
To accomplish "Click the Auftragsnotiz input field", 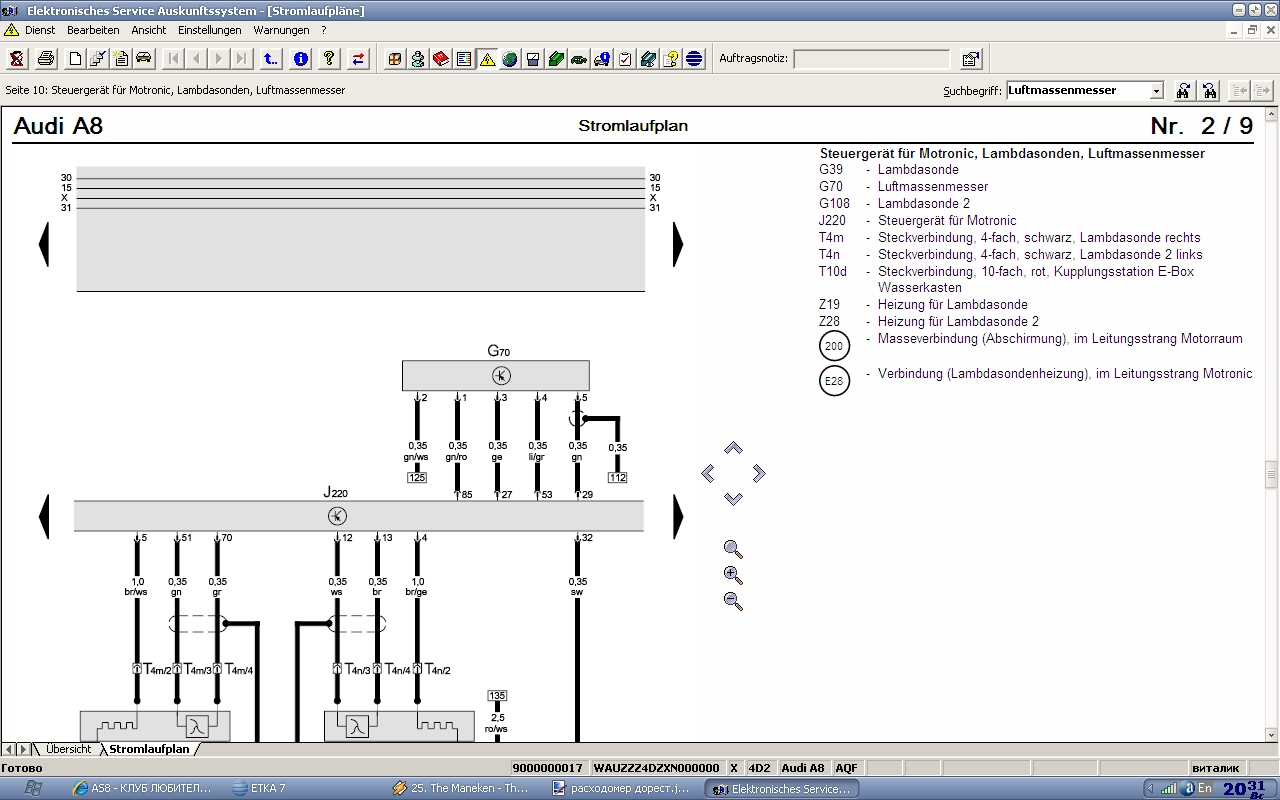I will pos(871,59).
